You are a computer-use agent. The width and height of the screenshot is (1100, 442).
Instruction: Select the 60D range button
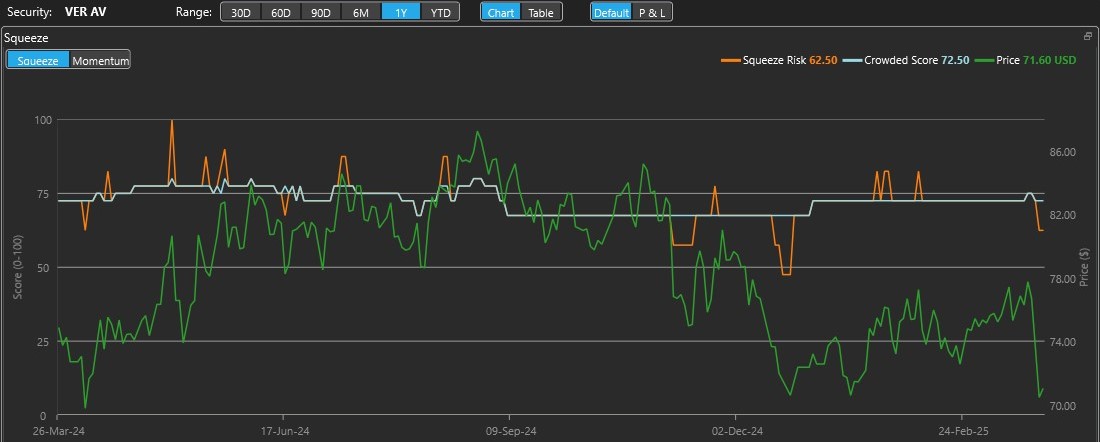[281, 13]
